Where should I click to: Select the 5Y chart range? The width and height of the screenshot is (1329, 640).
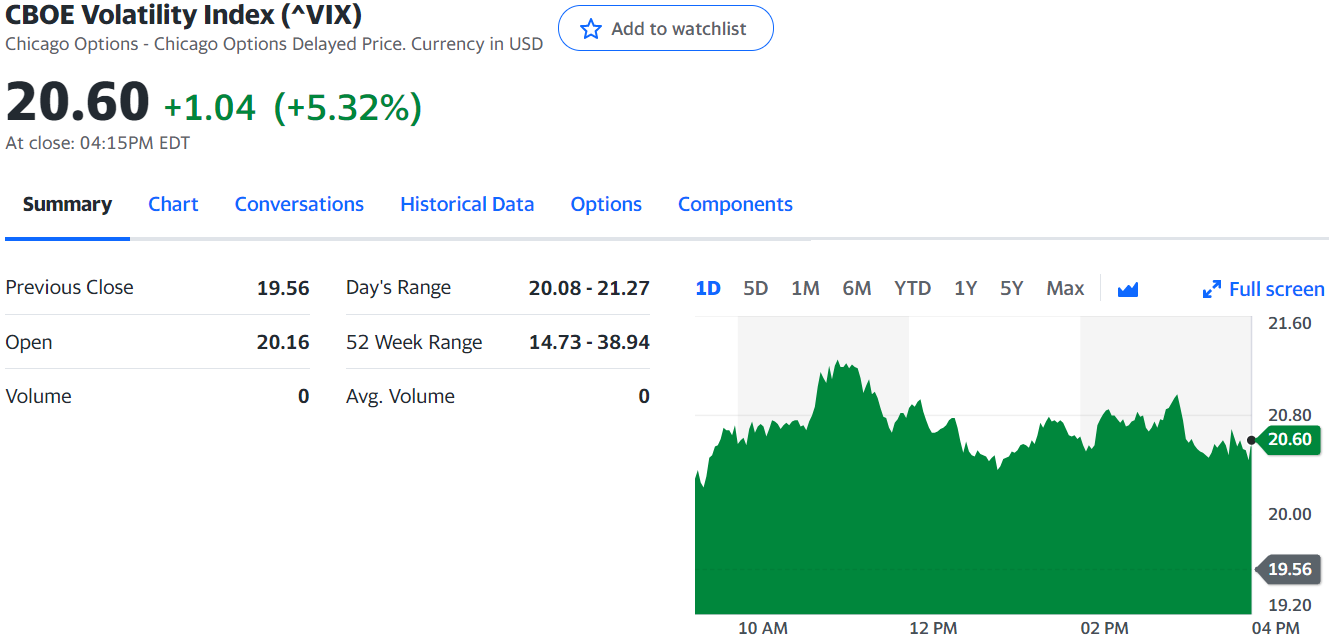[1012, 288]
